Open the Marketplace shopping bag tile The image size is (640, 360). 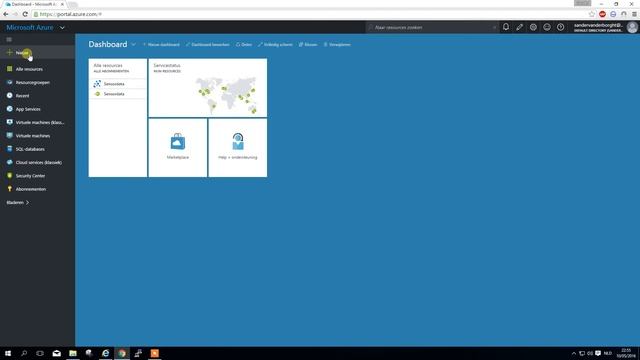tap(178, 147)
